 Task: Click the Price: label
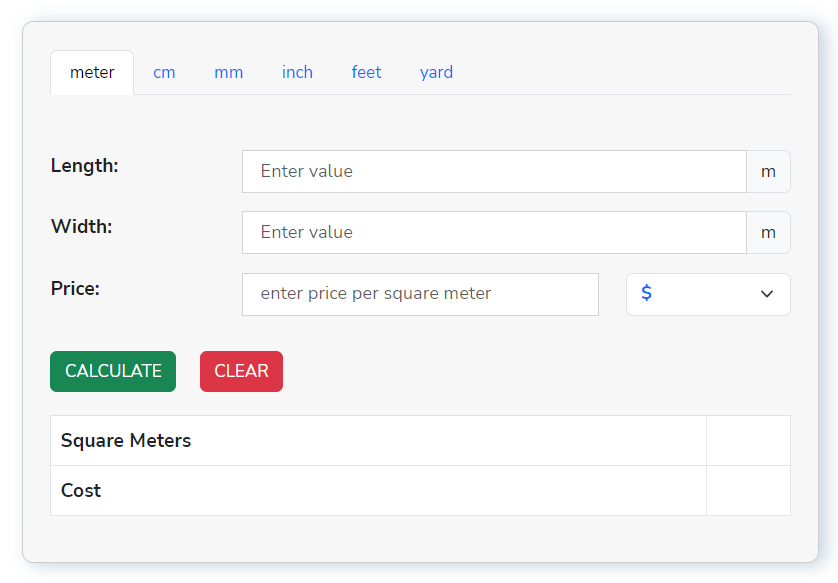[76, 289]
